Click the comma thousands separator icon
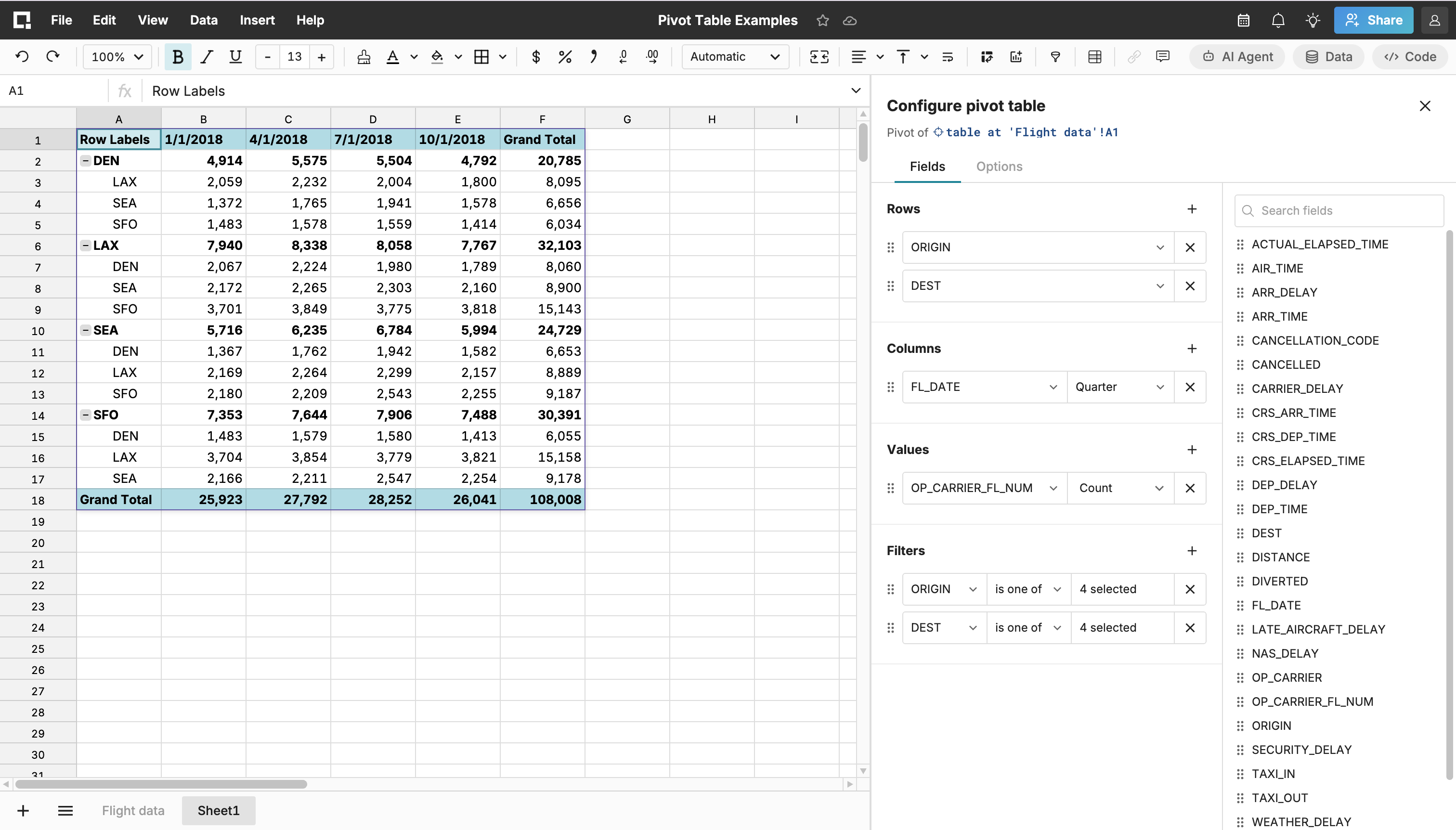Image resolution: width=1456 pixels, height=830 pixels. click(x=594, y=56)
